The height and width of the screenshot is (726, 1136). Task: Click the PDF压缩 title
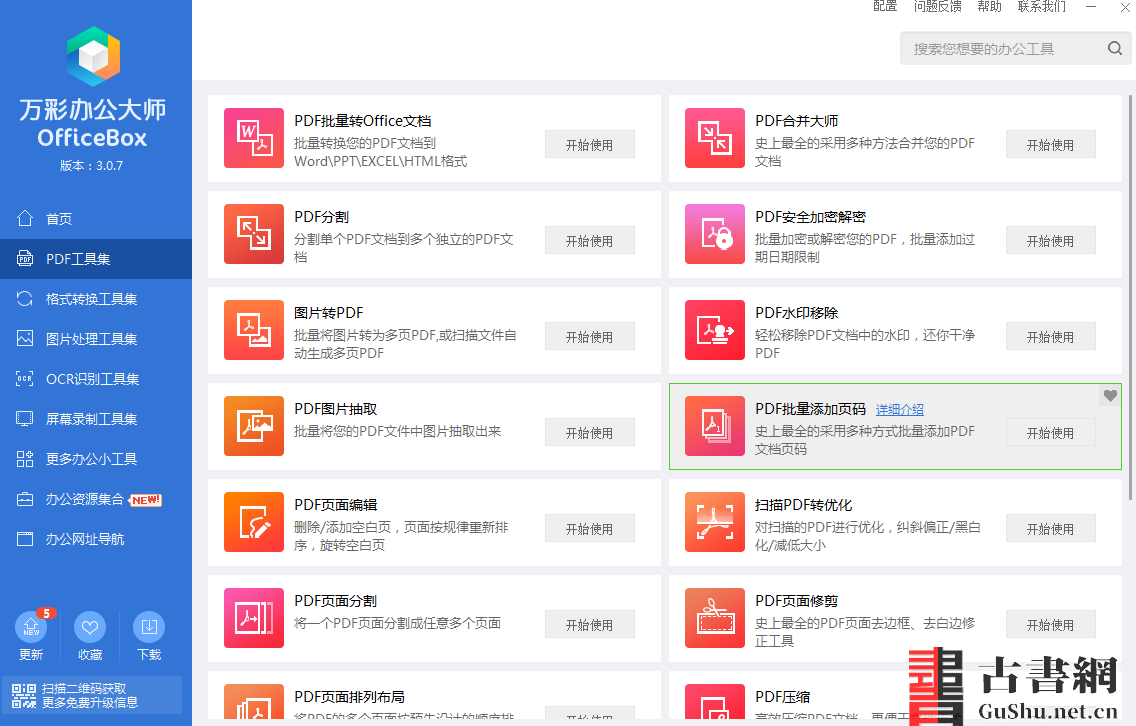point(782,697)
